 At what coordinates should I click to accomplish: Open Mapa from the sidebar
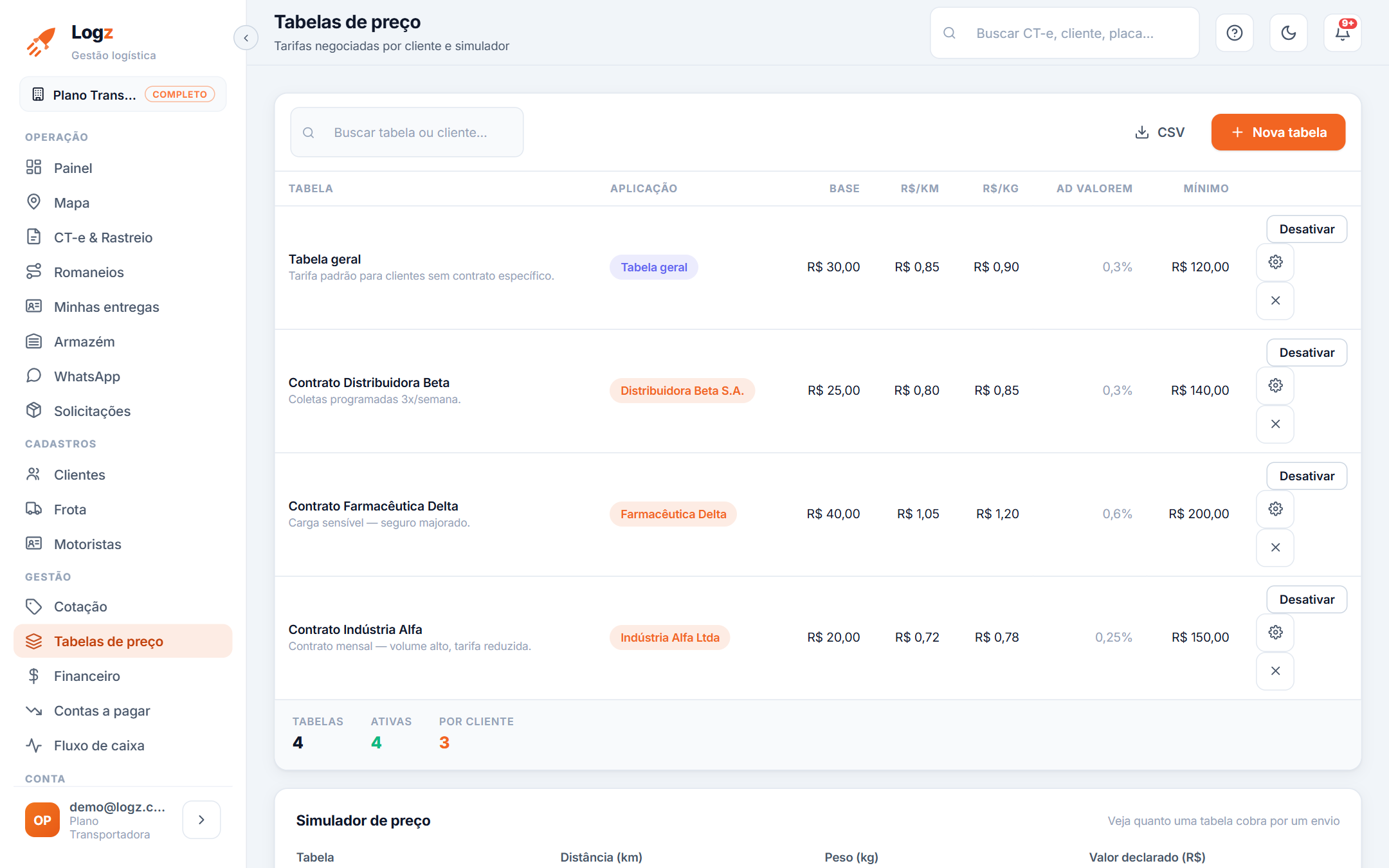(x=123, y=203)
